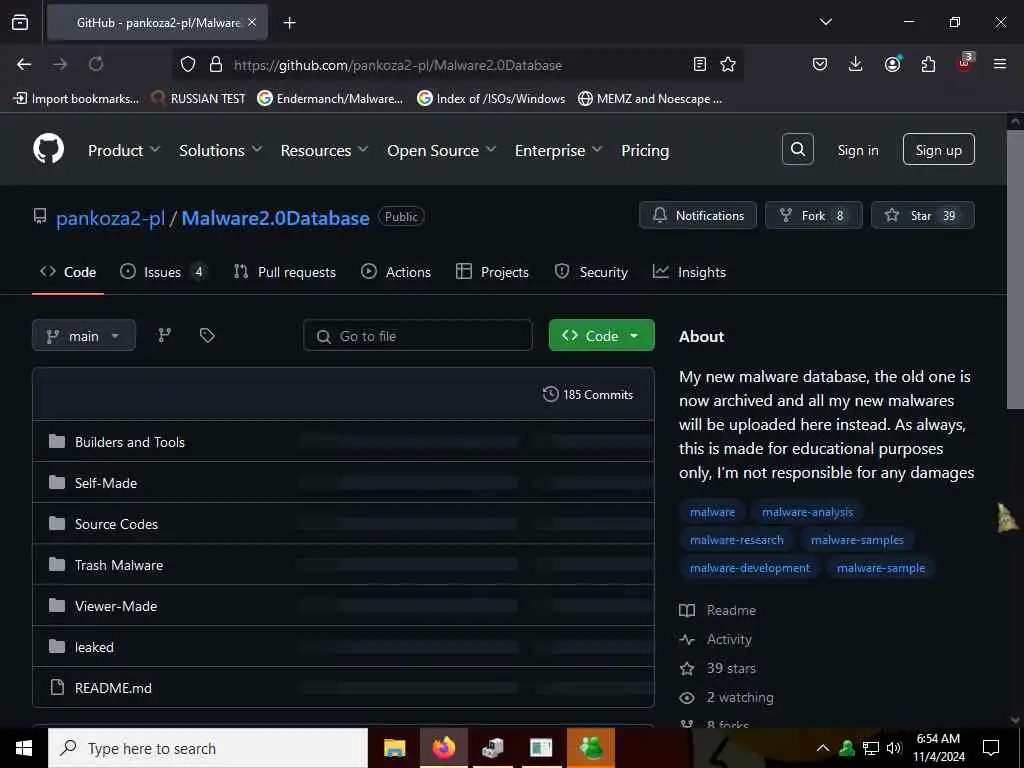Image resolution: width=1024 pixels, height=768 pixels.
Task: Switch to the Issues tab
Action: click(x=163, y=272)
